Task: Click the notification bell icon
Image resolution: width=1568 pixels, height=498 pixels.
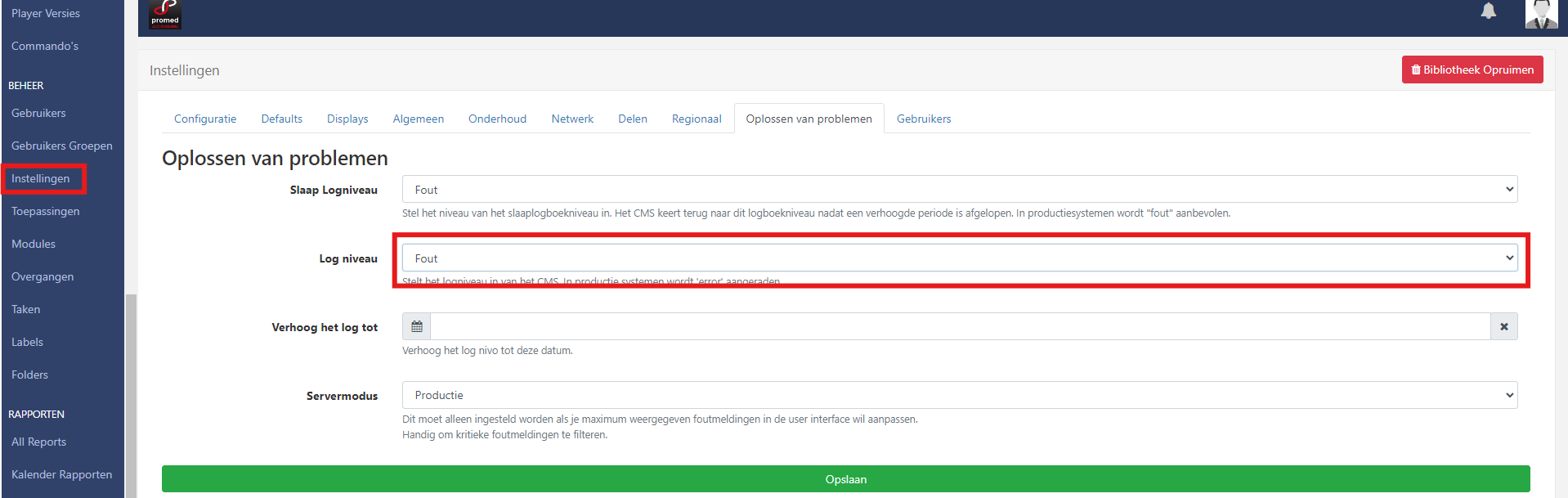Action: (x=1489, y=11)
